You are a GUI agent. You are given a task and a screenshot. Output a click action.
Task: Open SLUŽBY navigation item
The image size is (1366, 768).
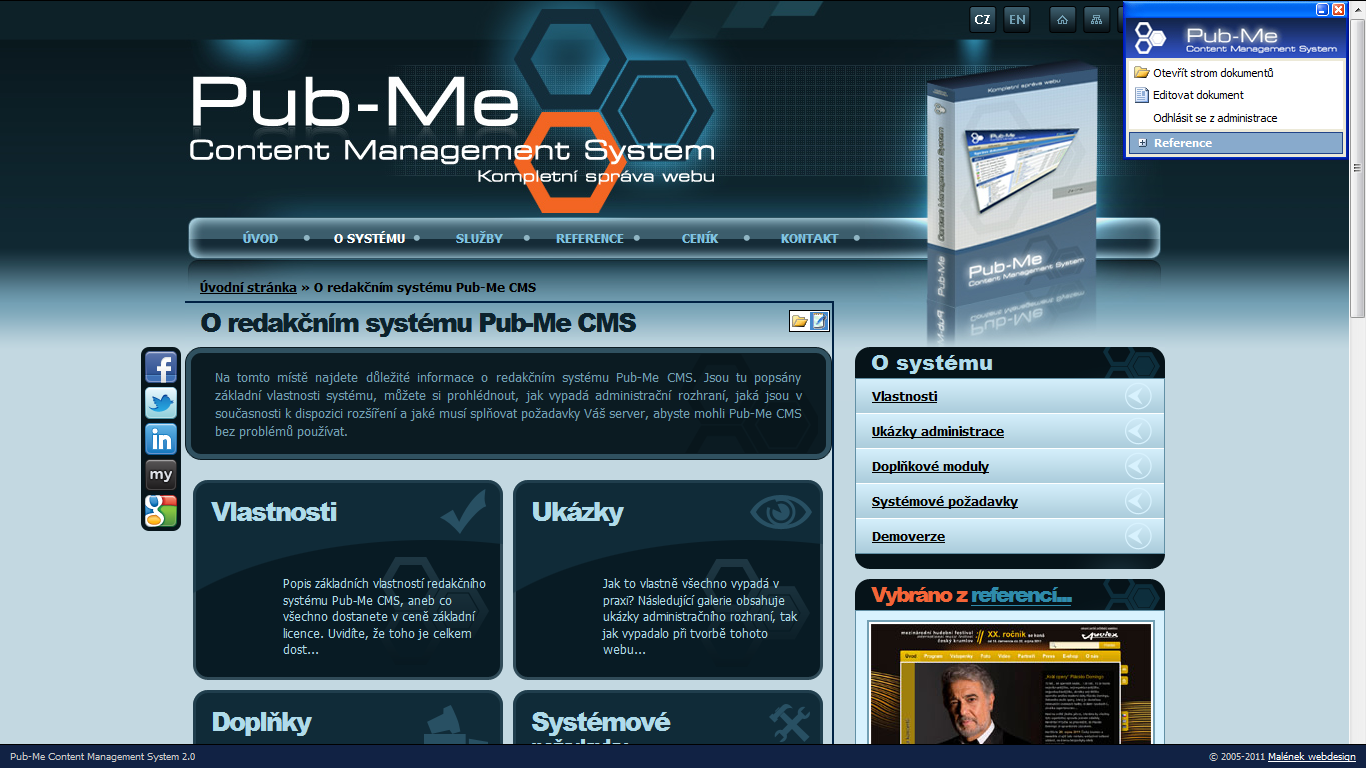pyautogui.click(x=479, y=238)
